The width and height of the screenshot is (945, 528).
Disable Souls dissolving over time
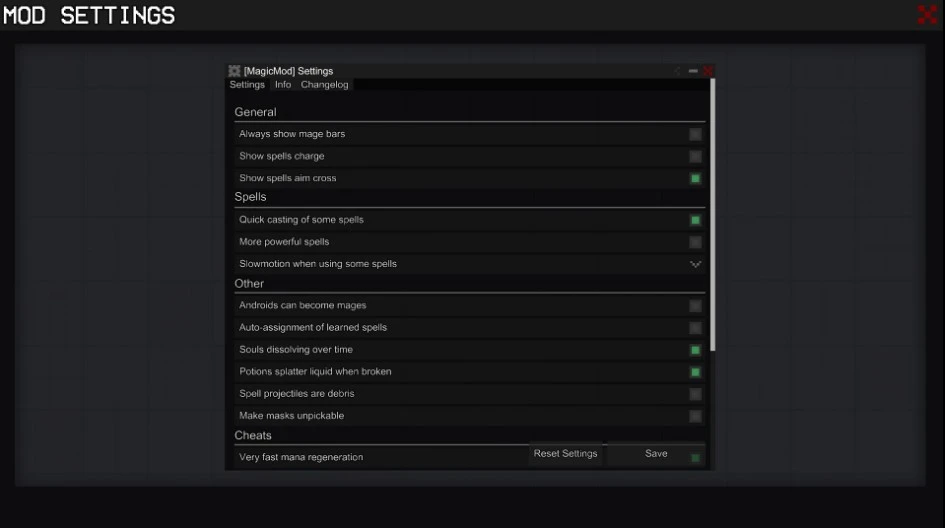point(695,350)
